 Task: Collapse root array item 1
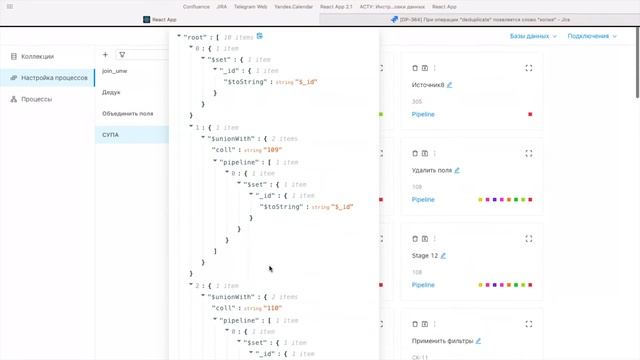191,127
